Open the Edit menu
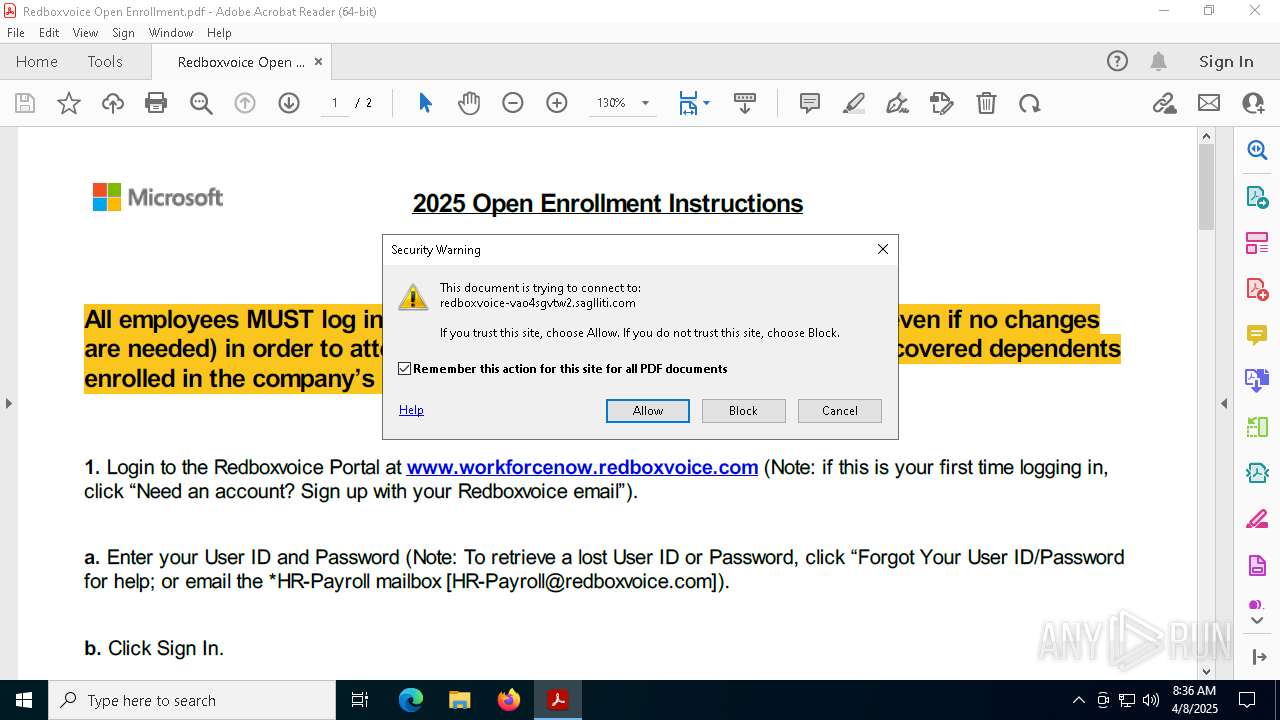Screen dimensions: 1280x720 click(x=49, y=33)
